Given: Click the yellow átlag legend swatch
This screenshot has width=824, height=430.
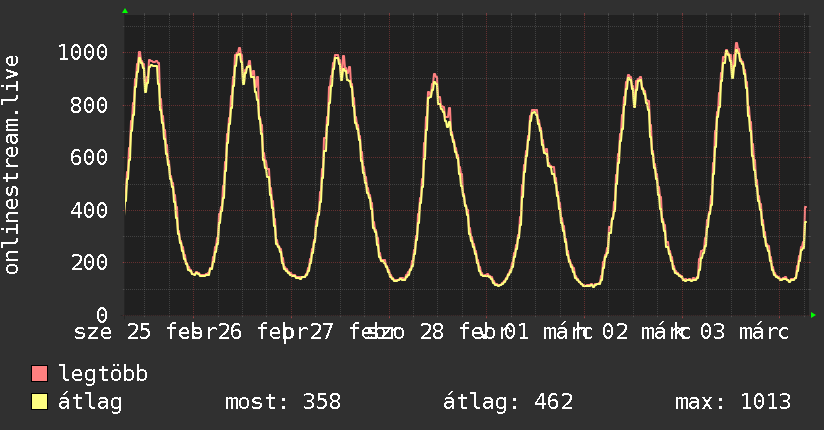Looking at the screenshot, I should [39, 402].
